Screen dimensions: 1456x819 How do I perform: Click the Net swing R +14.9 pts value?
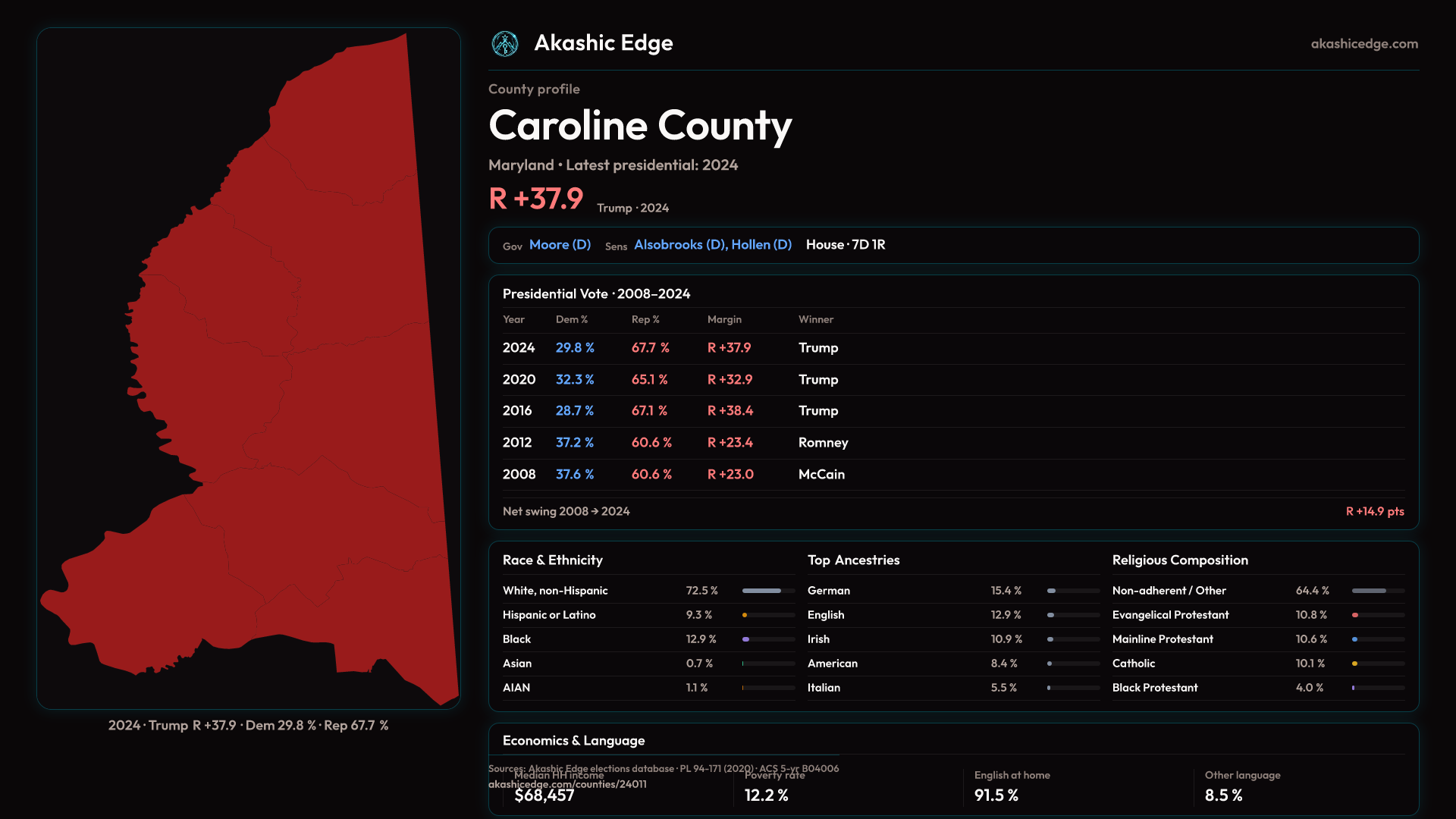pos(1374,512)
